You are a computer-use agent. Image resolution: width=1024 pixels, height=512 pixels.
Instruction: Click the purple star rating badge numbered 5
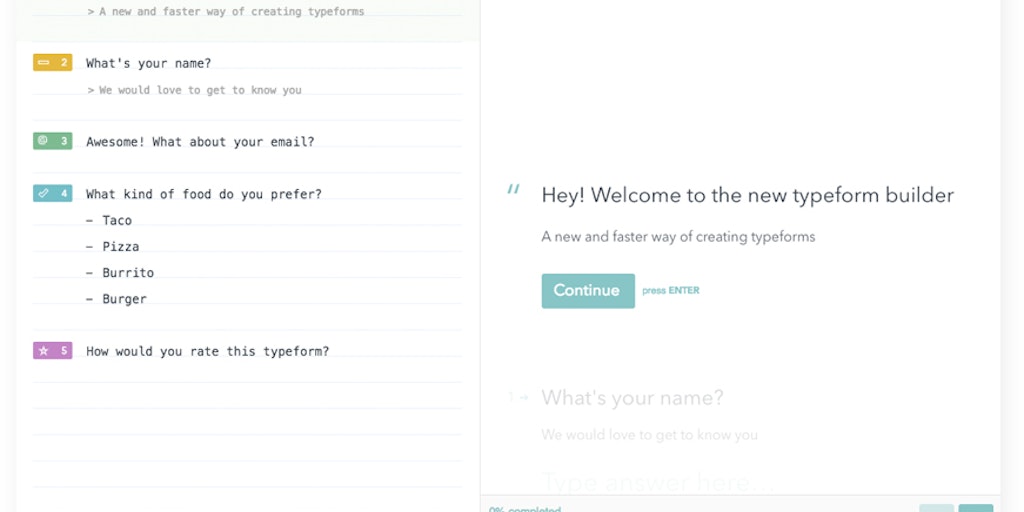[x=52, y=351]
